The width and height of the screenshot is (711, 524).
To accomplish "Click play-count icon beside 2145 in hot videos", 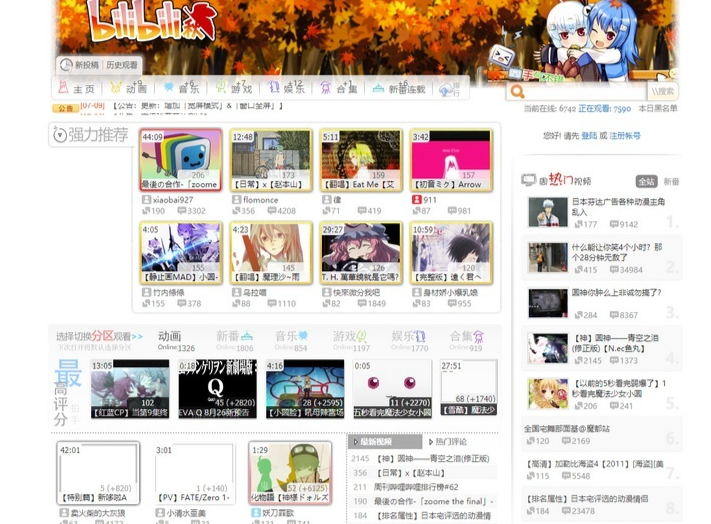I will click(579, 360).
